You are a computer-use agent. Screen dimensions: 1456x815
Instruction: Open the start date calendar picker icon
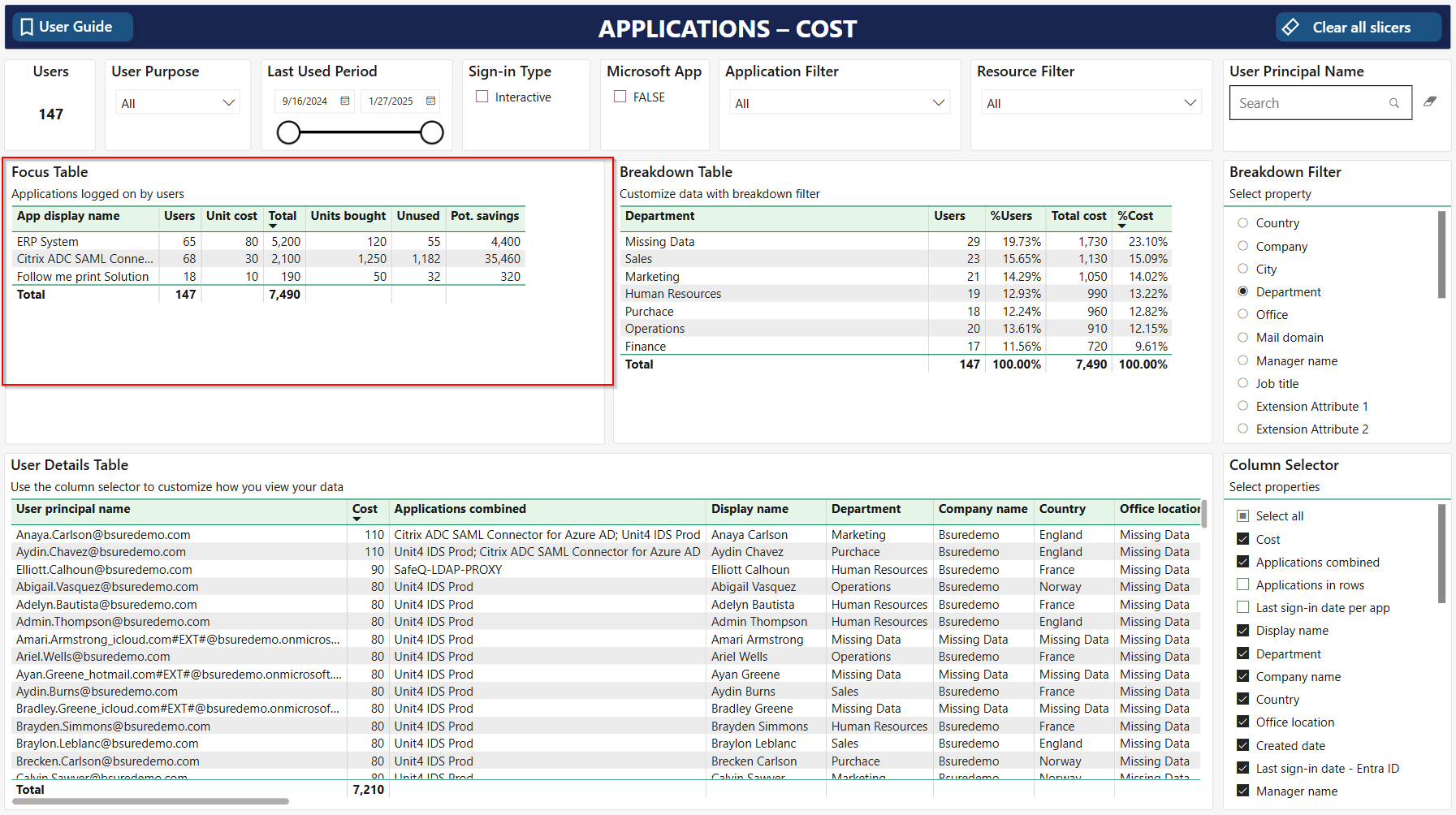click(345, 101)
